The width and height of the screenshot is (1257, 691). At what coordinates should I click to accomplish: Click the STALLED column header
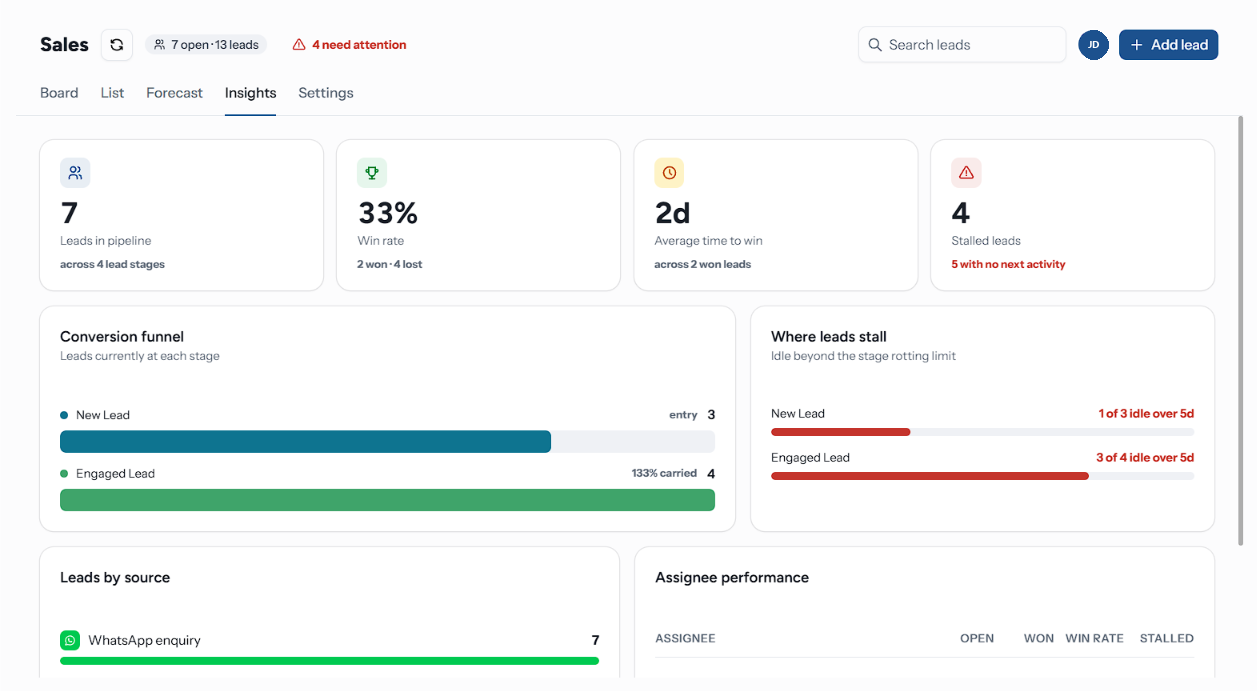coord(1167,638)
